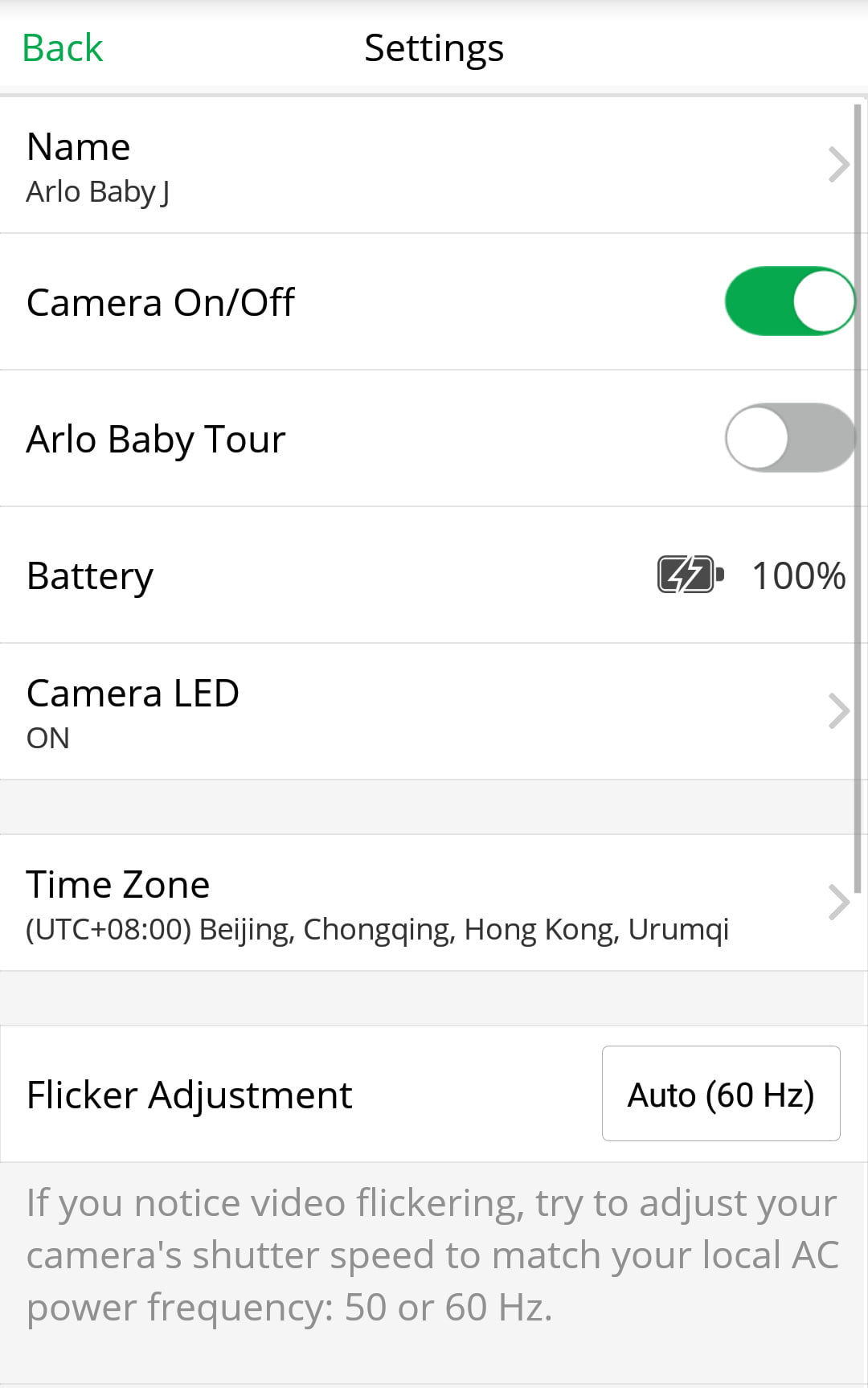Screen dimensions: 868x1388
Task: Click the 100% battery percentage
Action: point(799,576)
